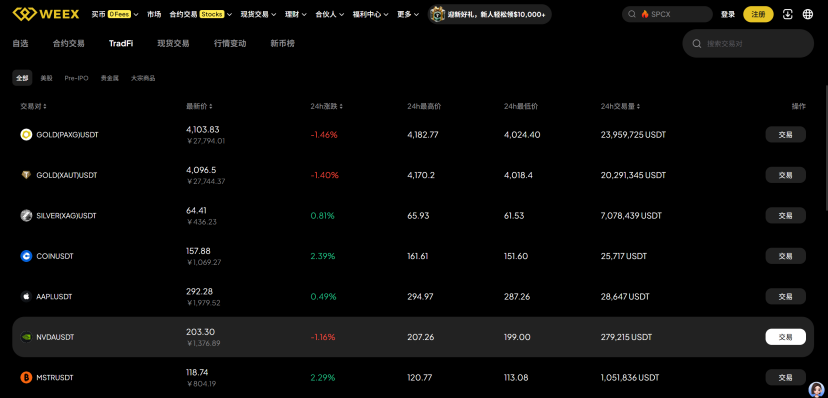This screenshot has height=398, width=828.
Task: Click the yellow 注册 button
Action: pos(758,14)
